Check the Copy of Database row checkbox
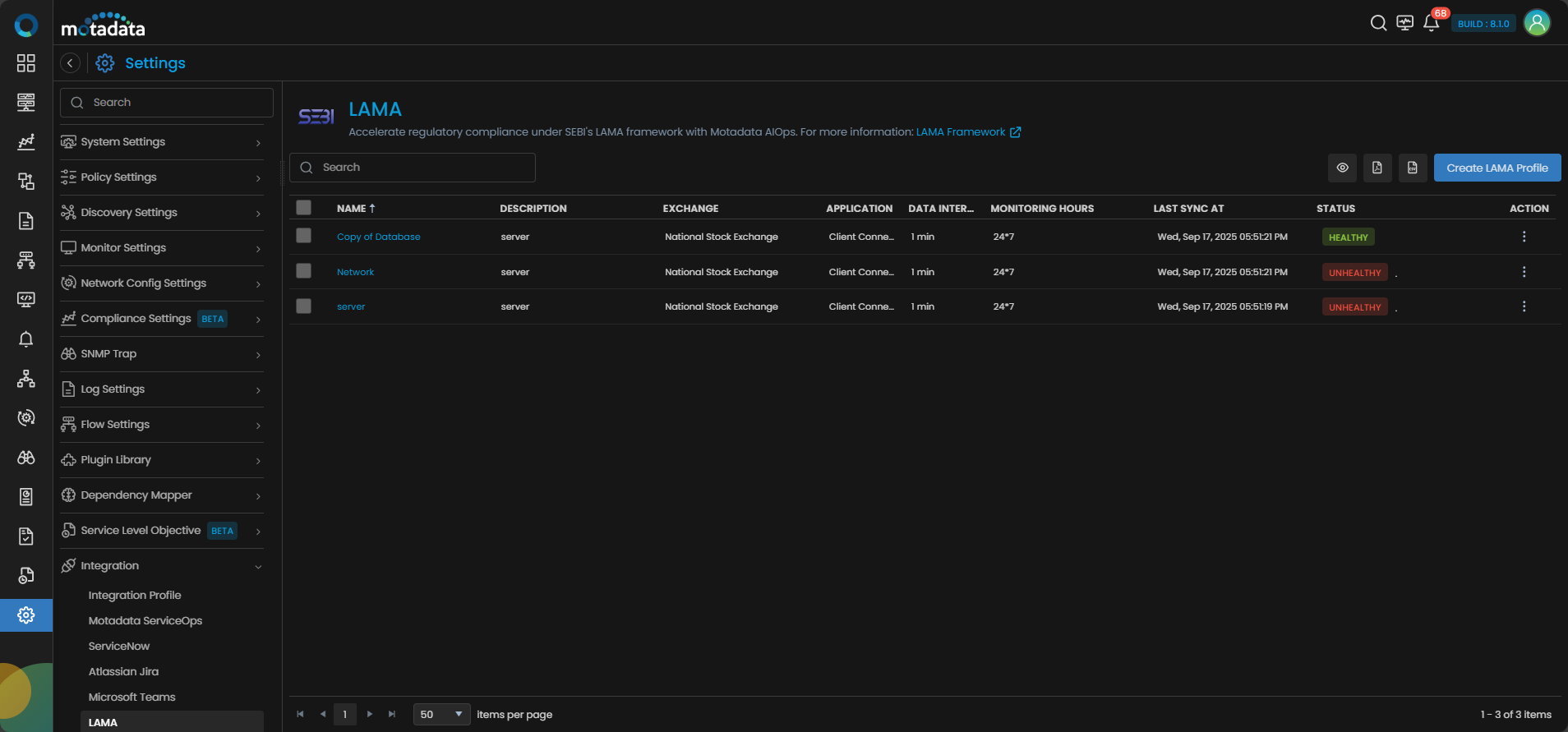The height and width of the screenshot is (732, 1568). click(304, 236)
